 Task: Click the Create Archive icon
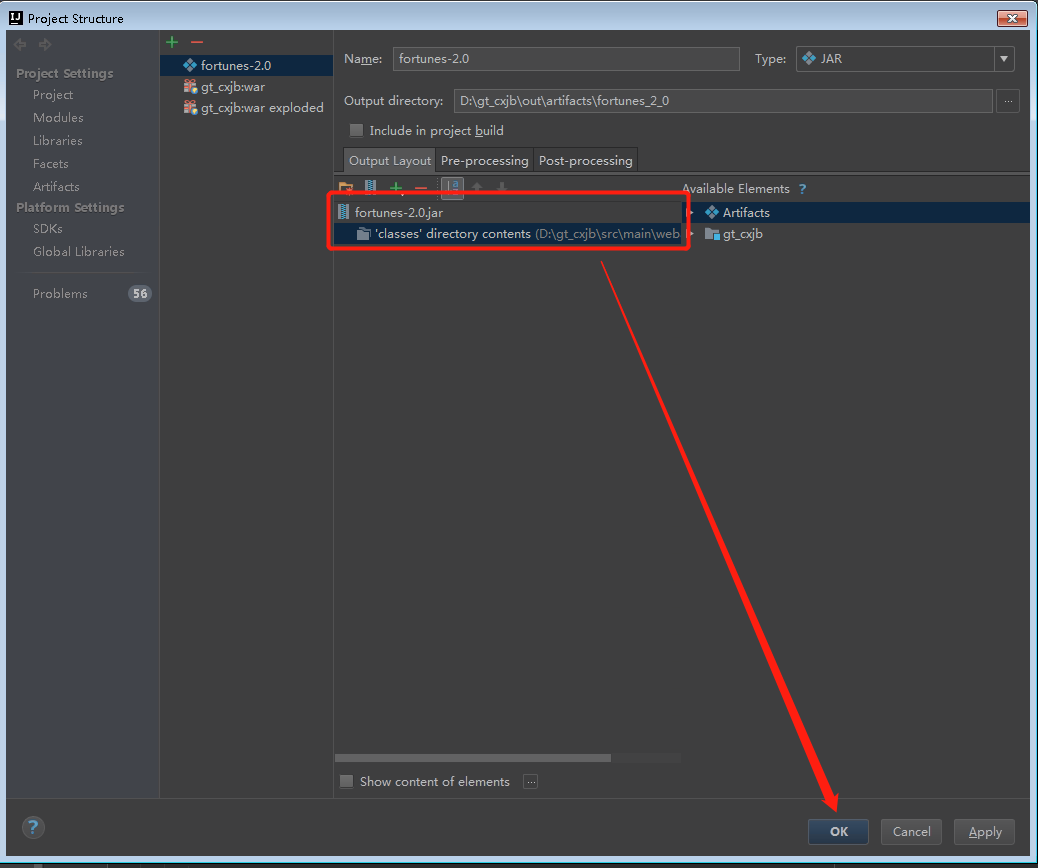370,187
